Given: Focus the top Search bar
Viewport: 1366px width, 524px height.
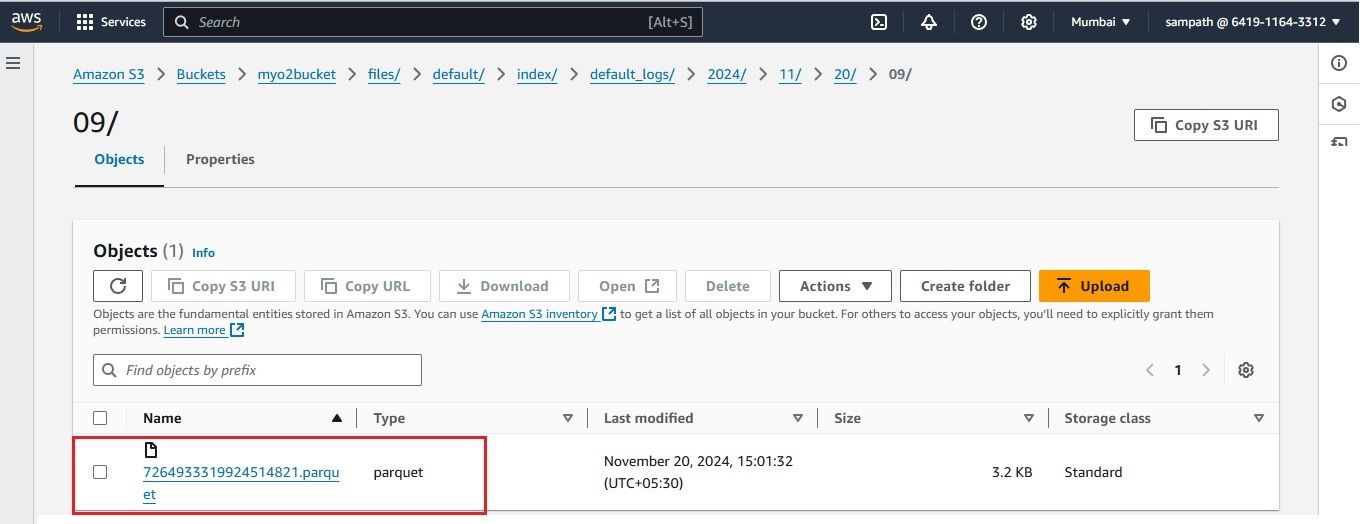Looking at the screenshot, I should coord(433,22).
